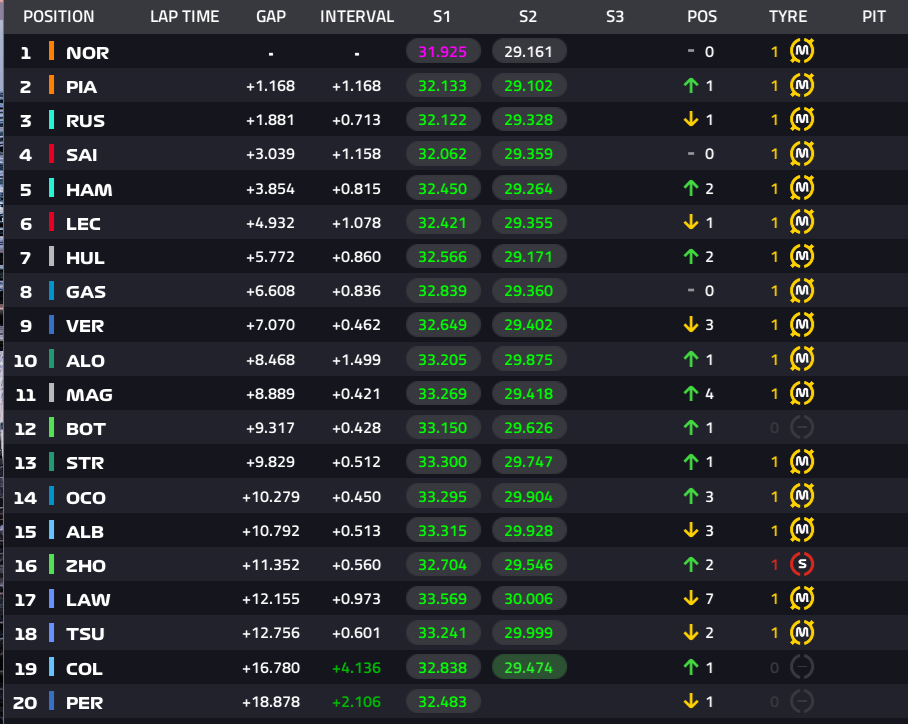Click HUL's medium tyre icon
This screenshot has width=908, height=724.
tap(802, 256)
